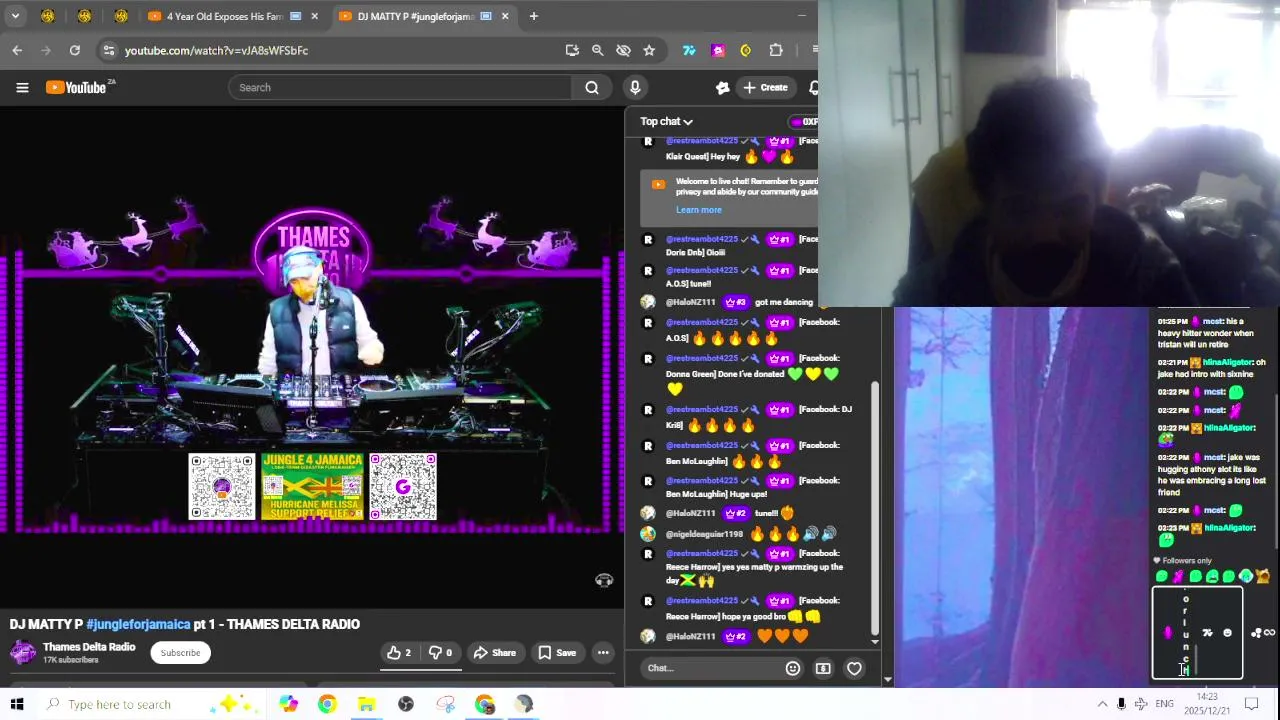Viewport: 1280px width, 720px height.
Task: Open the Learn more link in chat
Action: pyautogui.click(x=698, y=210)
